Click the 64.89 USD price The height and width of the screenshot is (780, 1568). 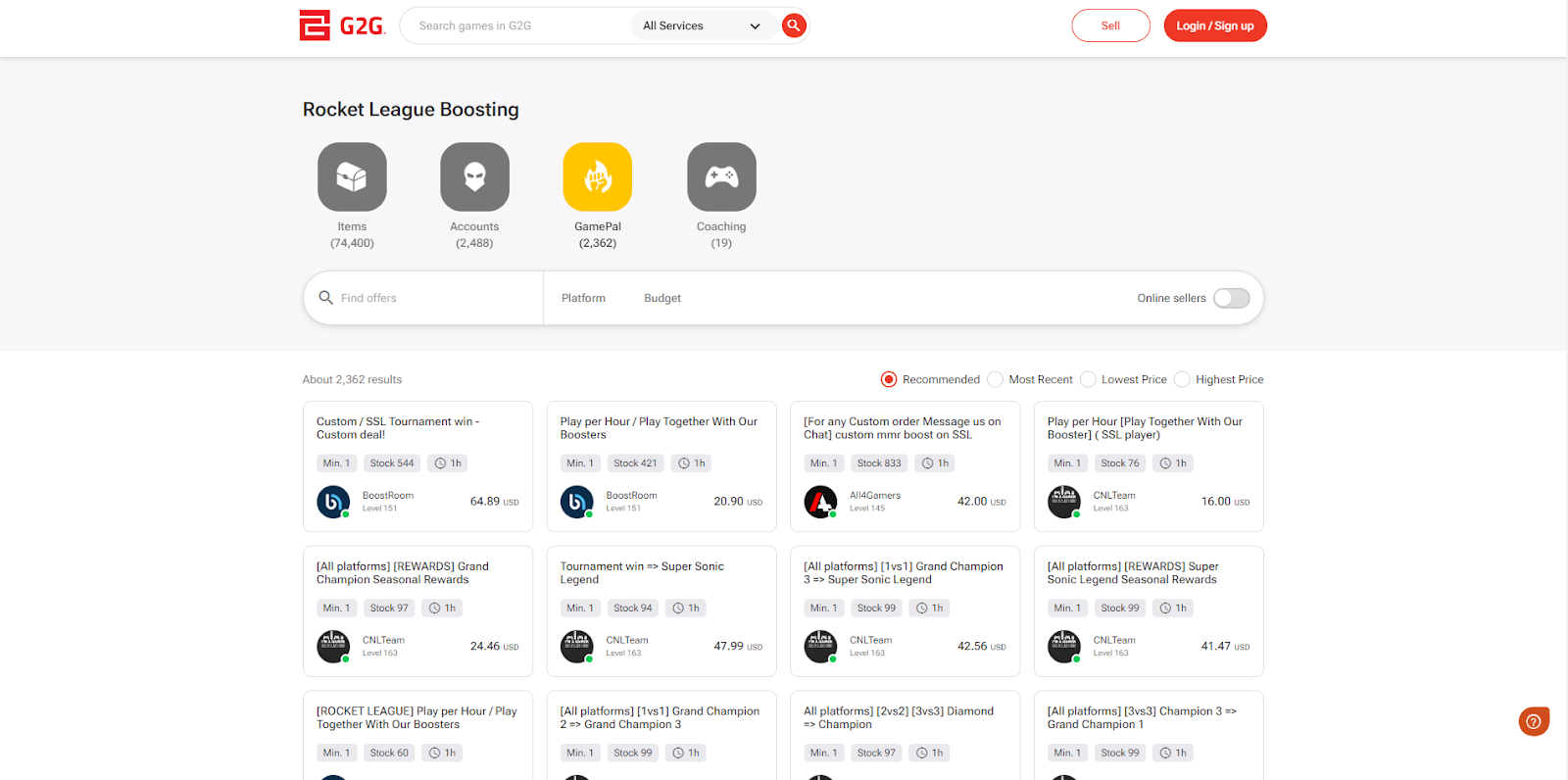[x=494, y=502]
